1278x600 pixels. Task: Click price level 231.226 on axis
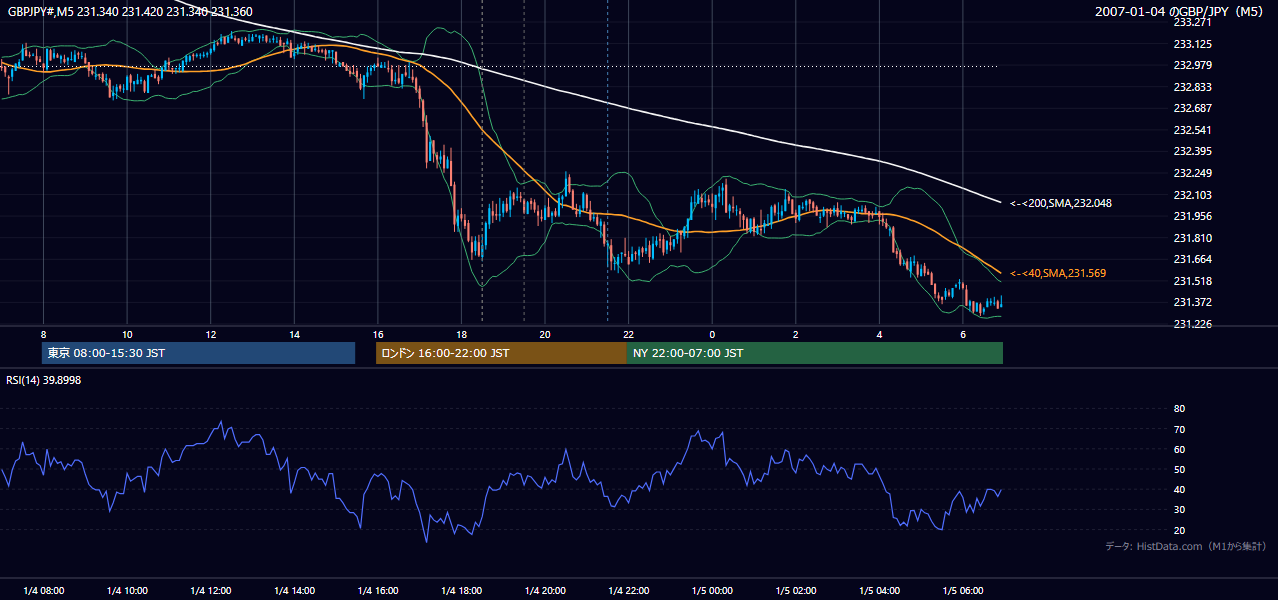pyautogui.click(x=1192, y=324)
